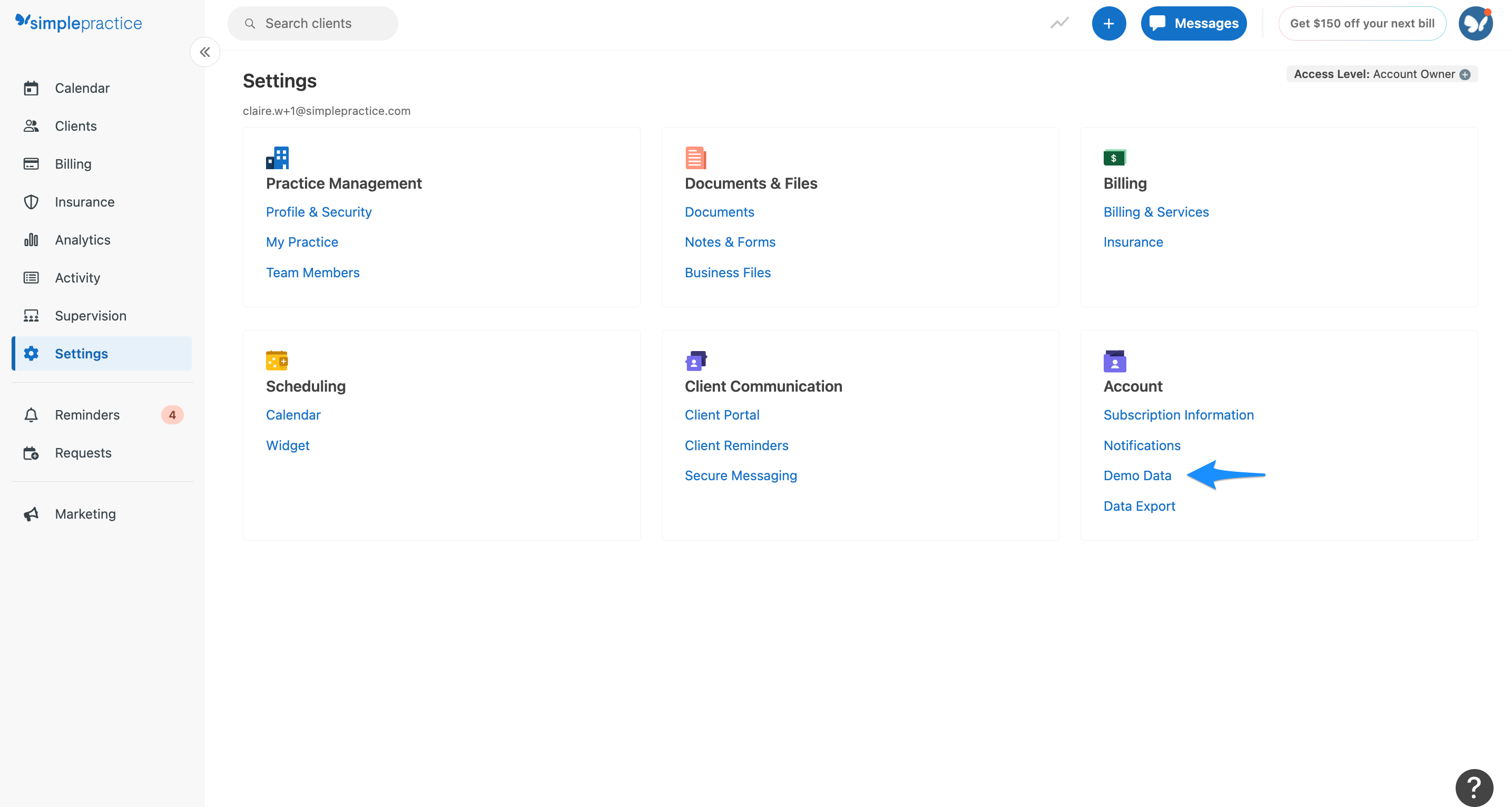This screenshot has height=807, width=1512.
Task: Open Secure Messaging settings
Action: coord(740,476)
